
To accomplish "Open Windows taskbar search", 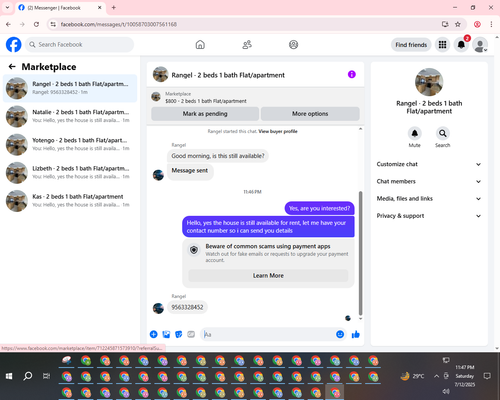I will tap(28, 376).
